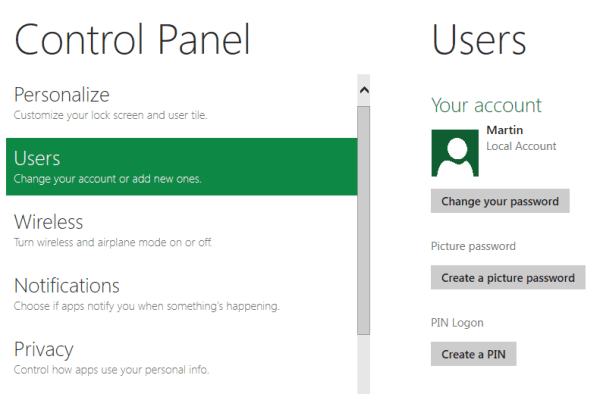
Task: Click 'Change your account or add new ones' text
Action: [x=108, y=179]
